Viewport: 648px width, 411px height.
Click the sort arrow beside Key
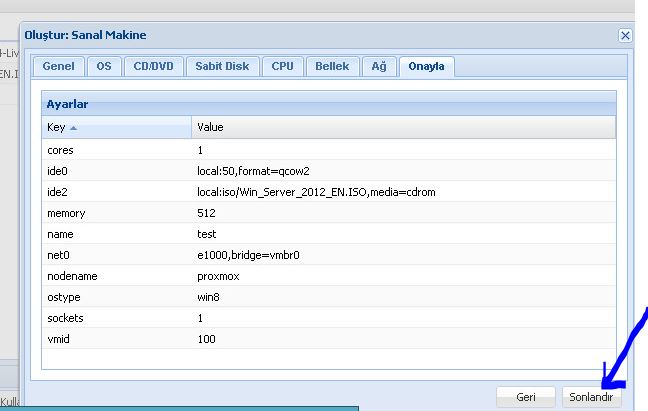click(74, 128)
